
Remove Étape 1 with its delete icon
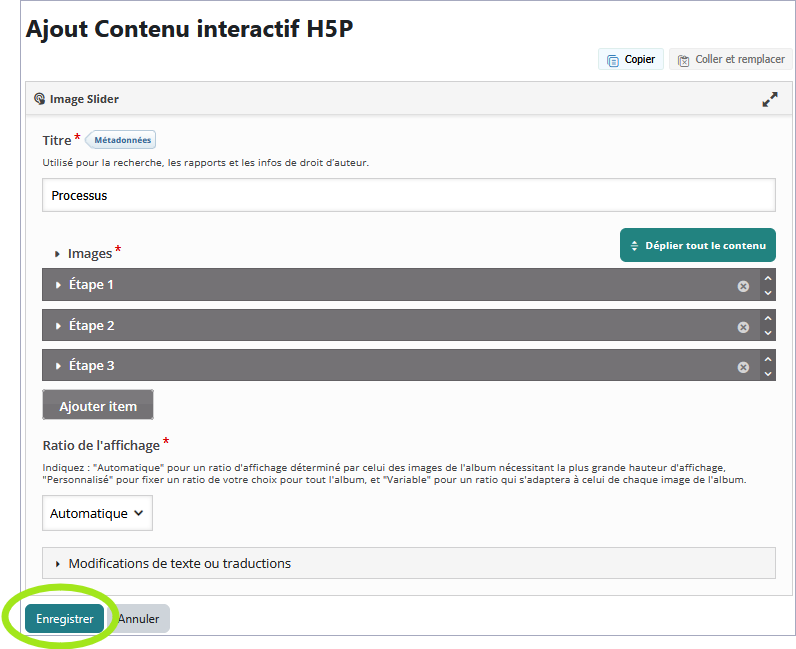[743, 286]
